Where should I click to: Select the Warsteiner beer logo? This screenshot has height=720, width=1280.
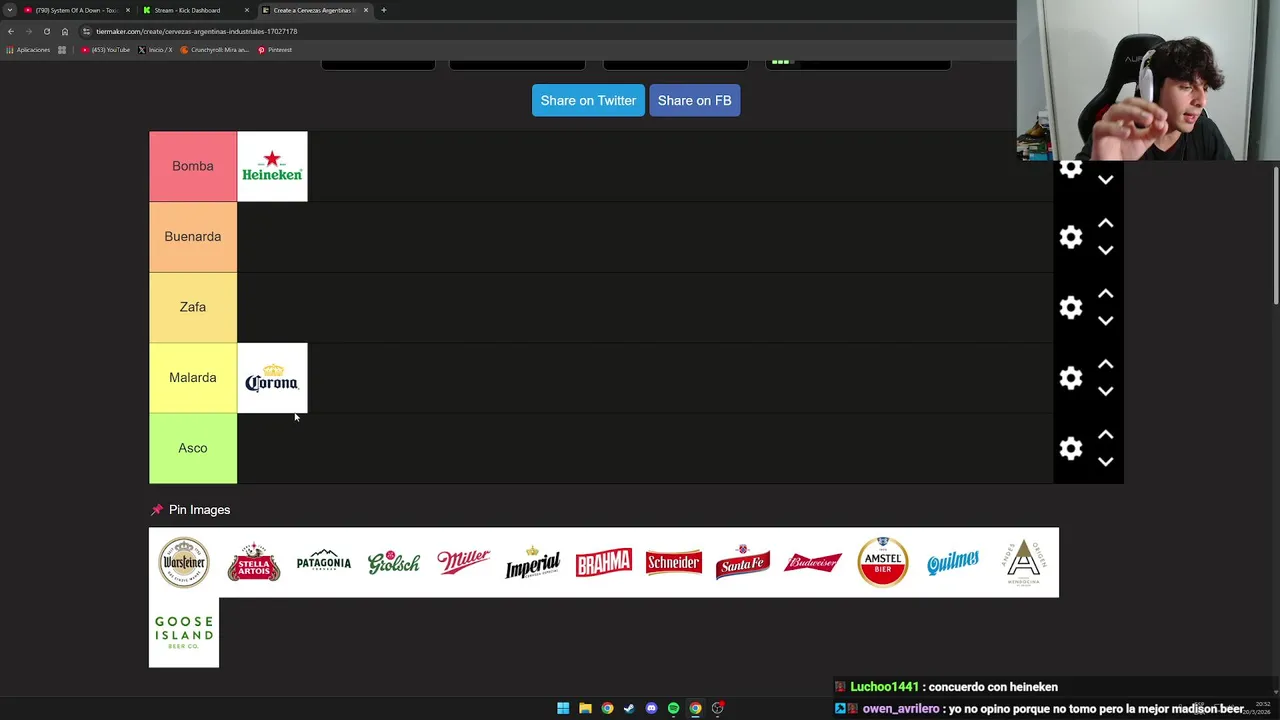(x=184, y=562)
